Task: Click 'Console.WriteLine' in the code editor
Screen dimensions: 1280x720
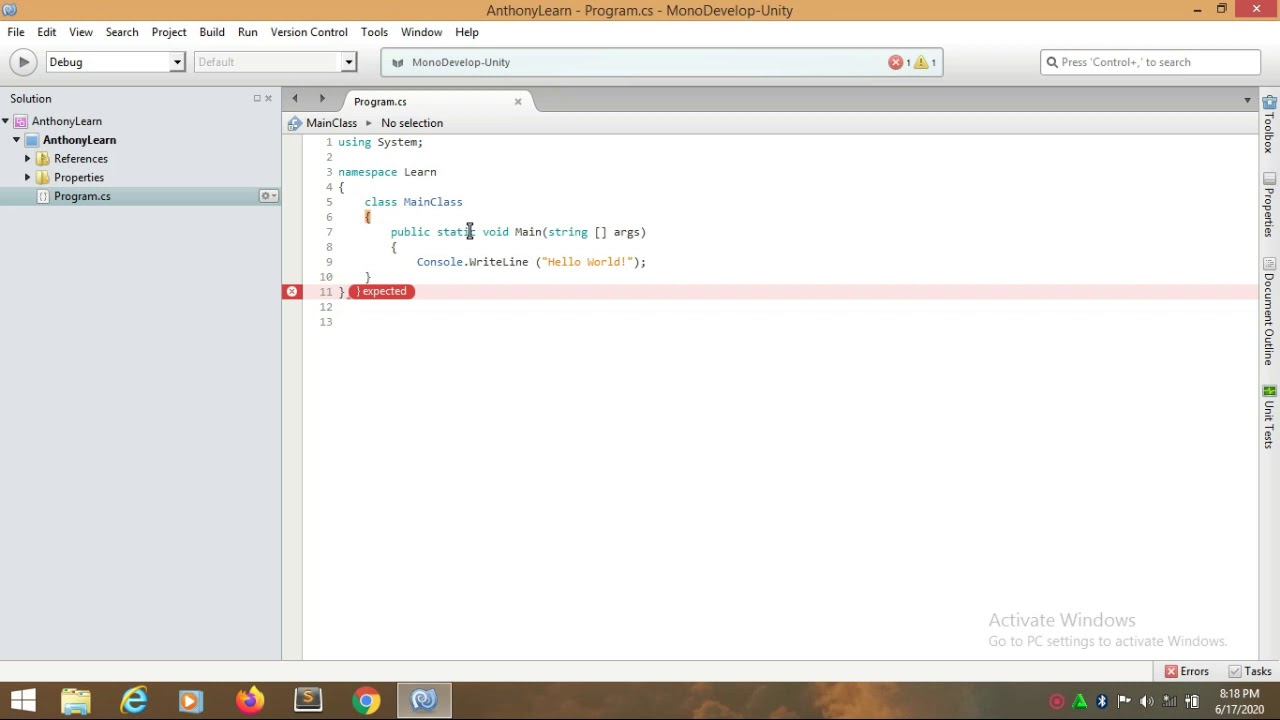Action: point(472,262)
